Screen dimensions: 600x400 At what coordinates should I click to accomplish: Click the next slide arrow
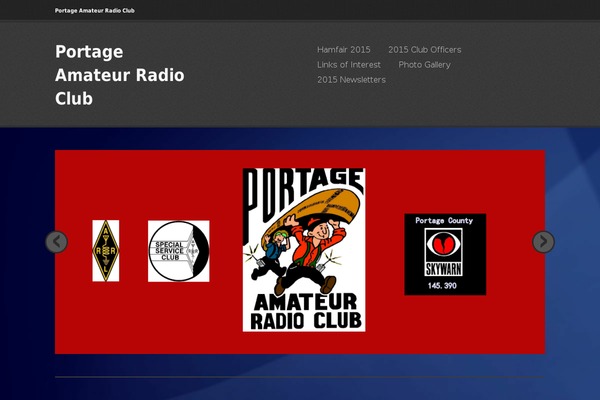coord(543,242)
